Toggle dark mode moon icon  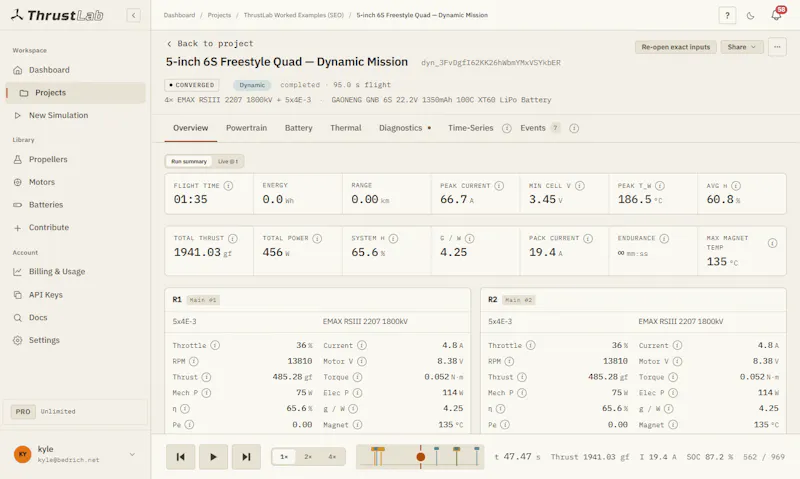coord(751,16)
